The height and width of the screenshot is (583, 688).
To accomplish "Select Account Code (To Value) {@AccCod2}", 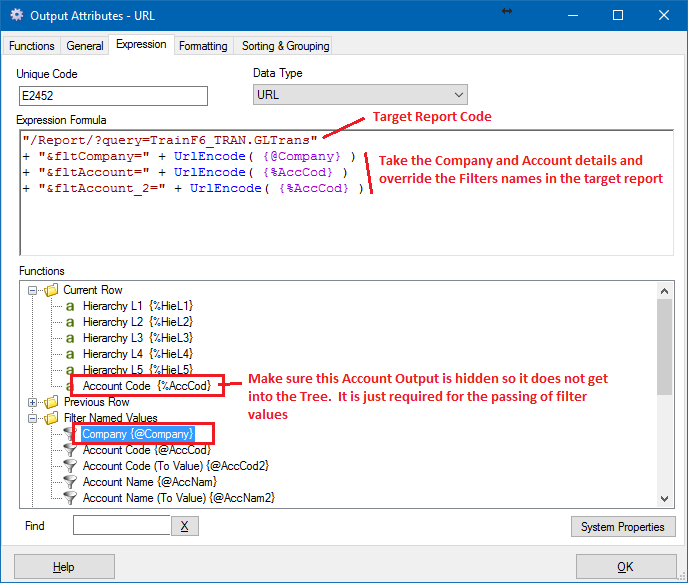I will pyautogui.click(x=176, y=466).
